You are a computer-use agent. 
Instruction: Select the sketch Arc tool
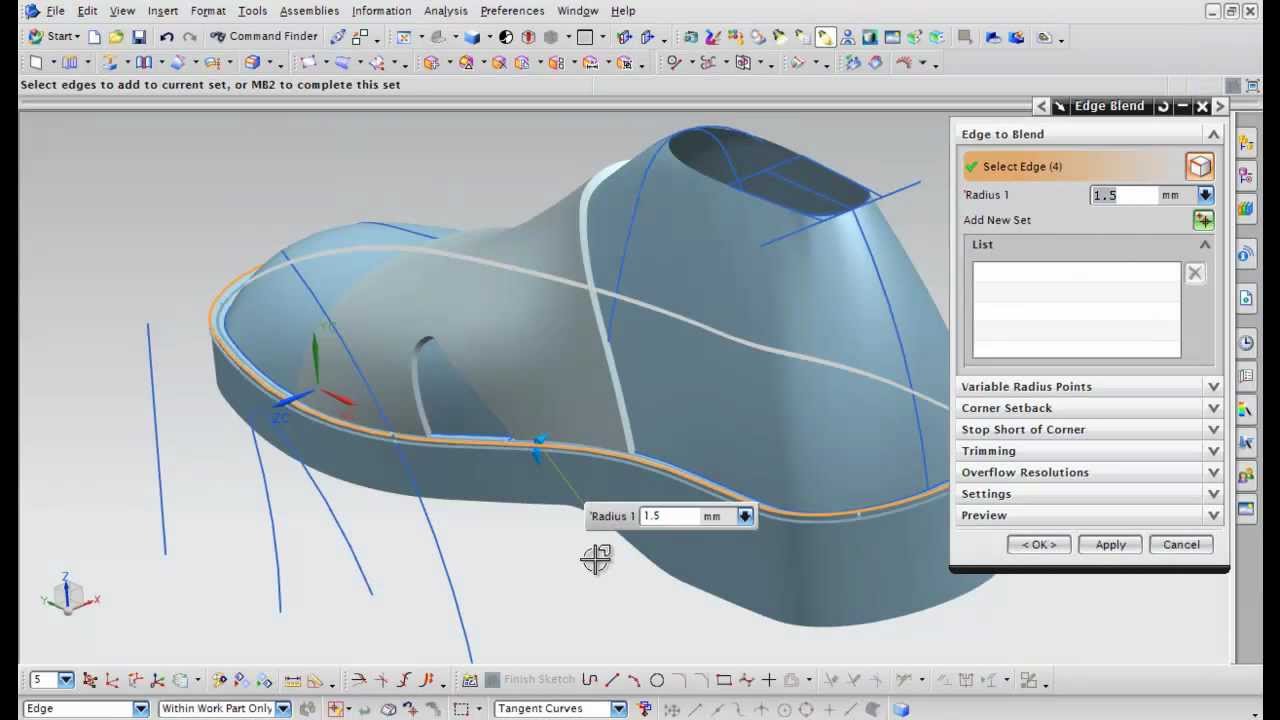(x=634, y=680)
